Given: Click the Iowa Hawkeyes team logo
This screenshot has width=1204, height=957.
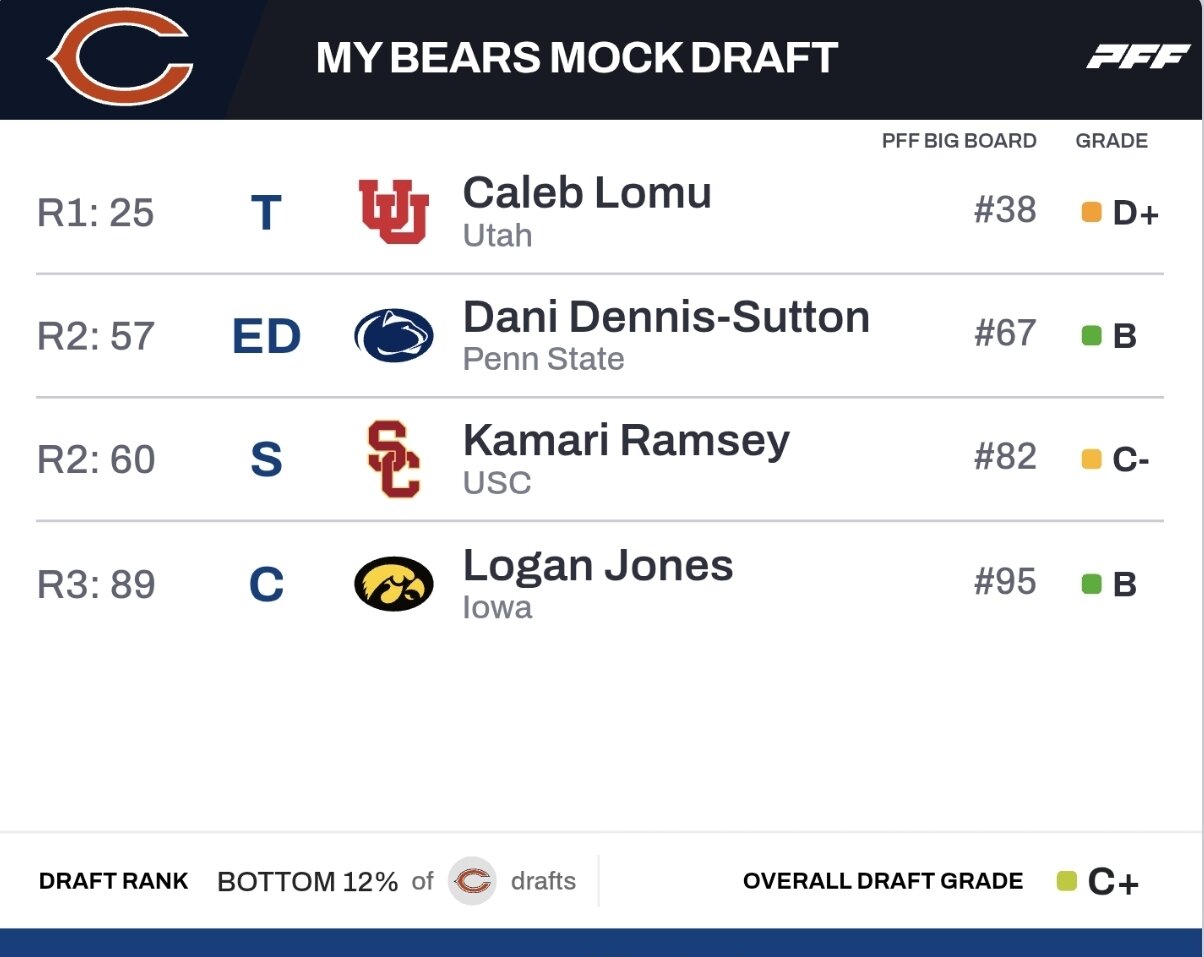Looking at the screenshot, I should (394, 583).
